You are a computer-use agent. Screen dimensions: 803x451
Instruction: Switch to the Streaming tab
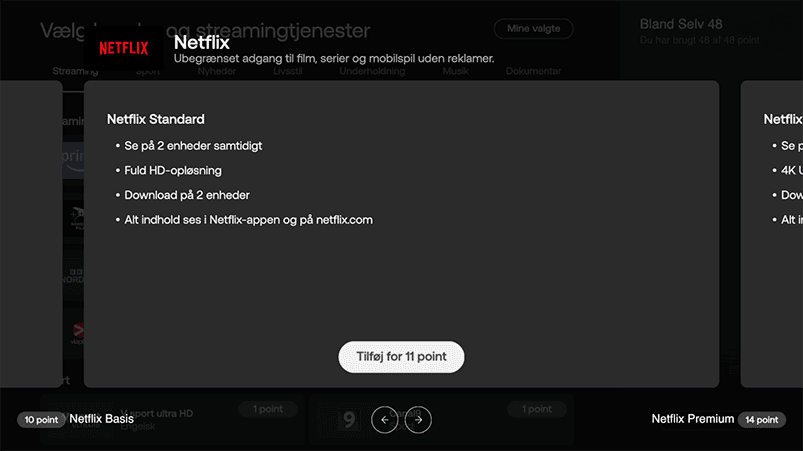[x=75, y=72]
